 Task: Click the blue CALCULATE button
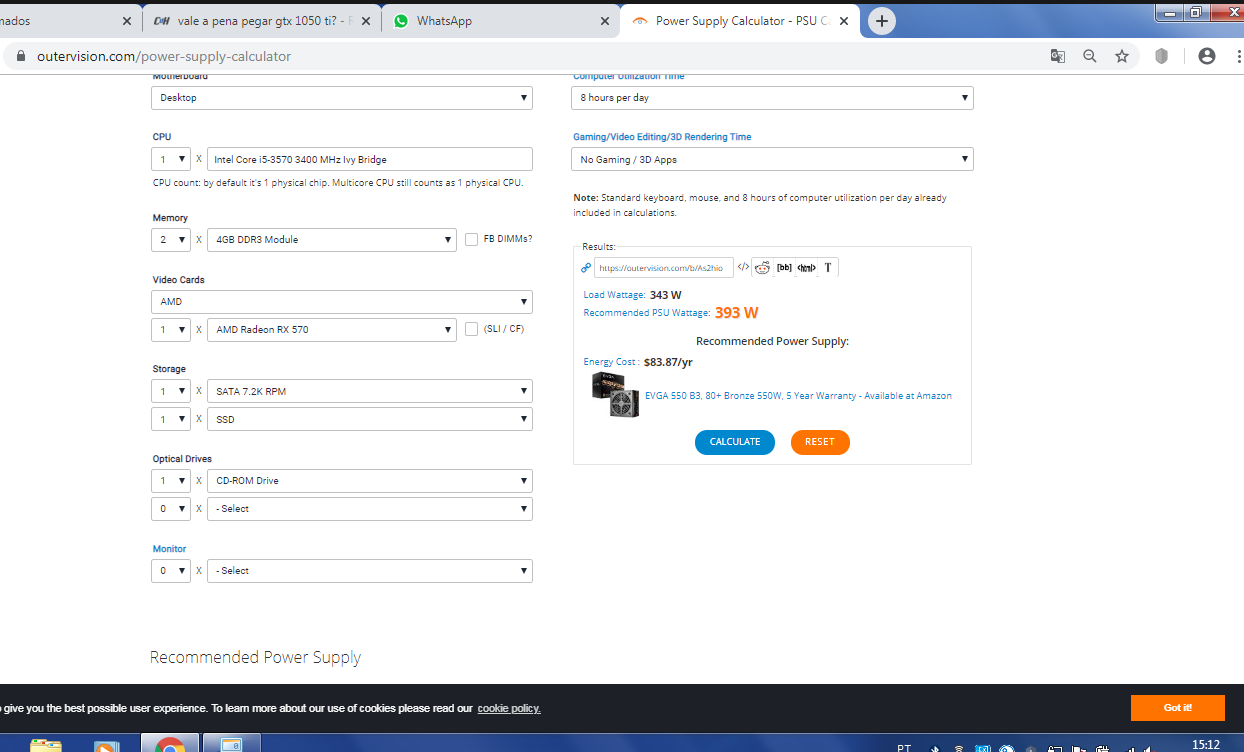click(x=735, y=442)
